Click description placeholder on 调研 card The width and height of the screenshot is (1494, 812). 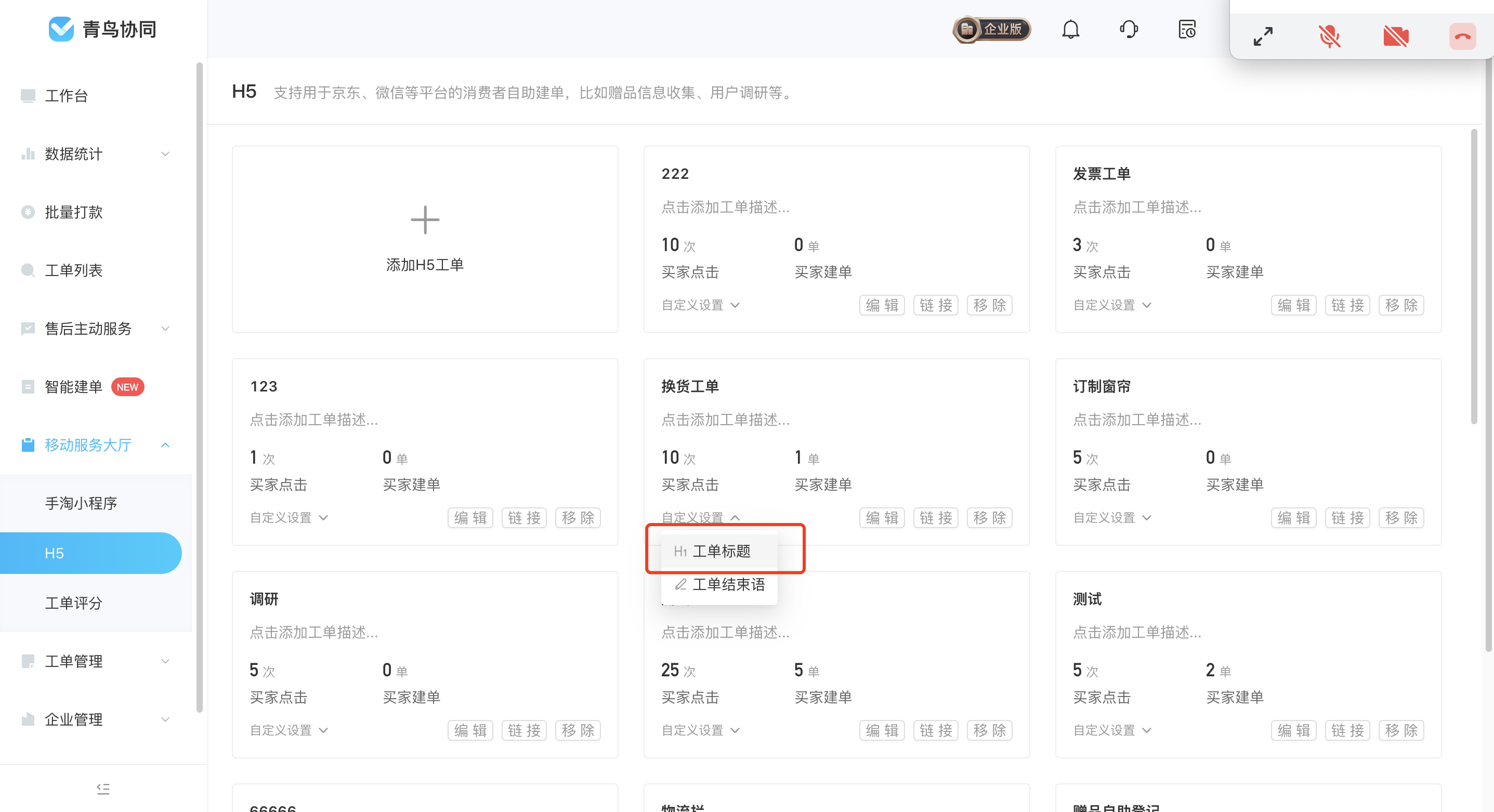pyautogui.click(x=314, y=632)
